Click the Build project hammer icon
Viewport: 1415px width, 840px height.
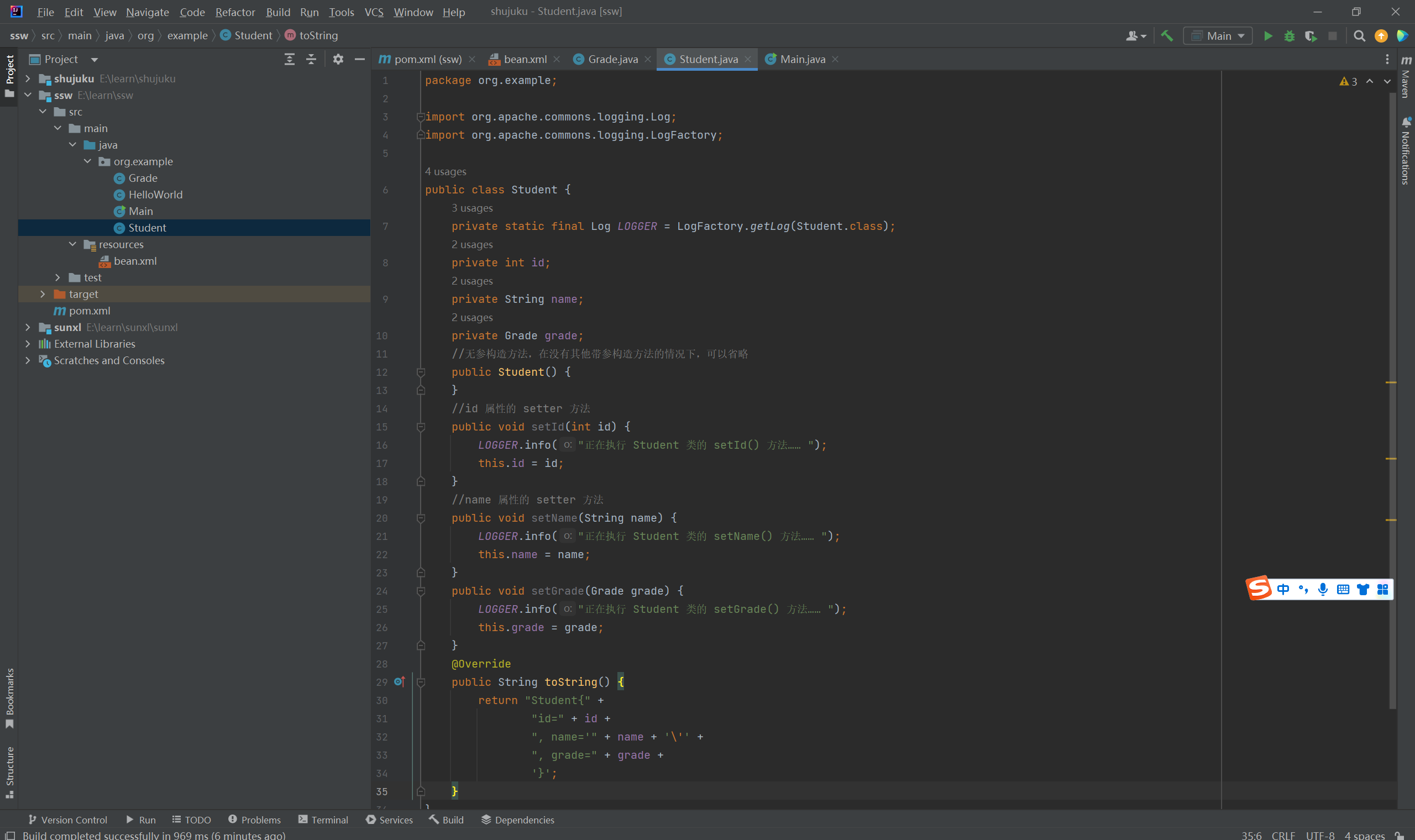pyautogui.click(x=1166, y=36)
